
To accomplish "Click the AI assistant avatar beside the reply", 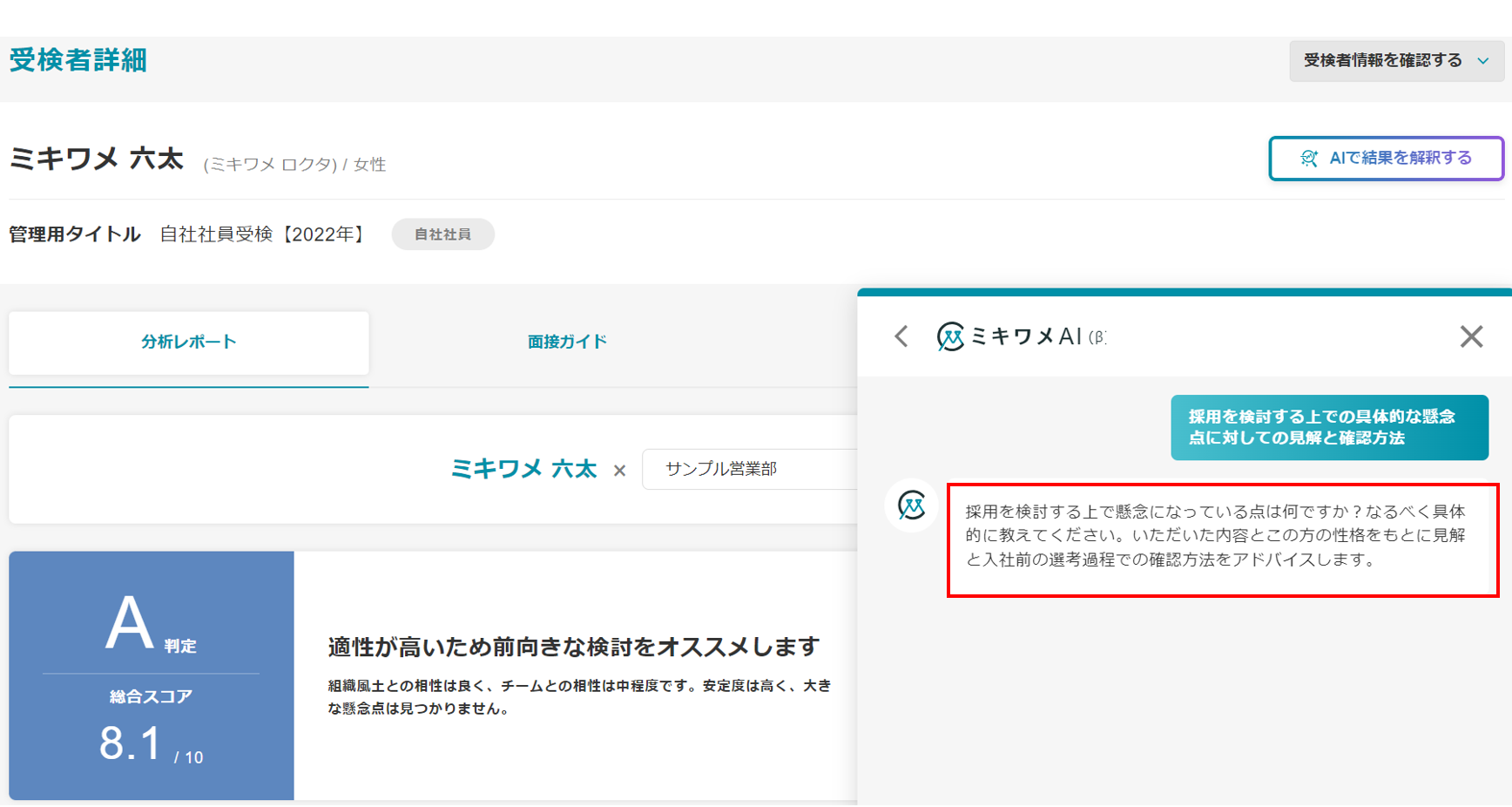I will tap(911, 505).
